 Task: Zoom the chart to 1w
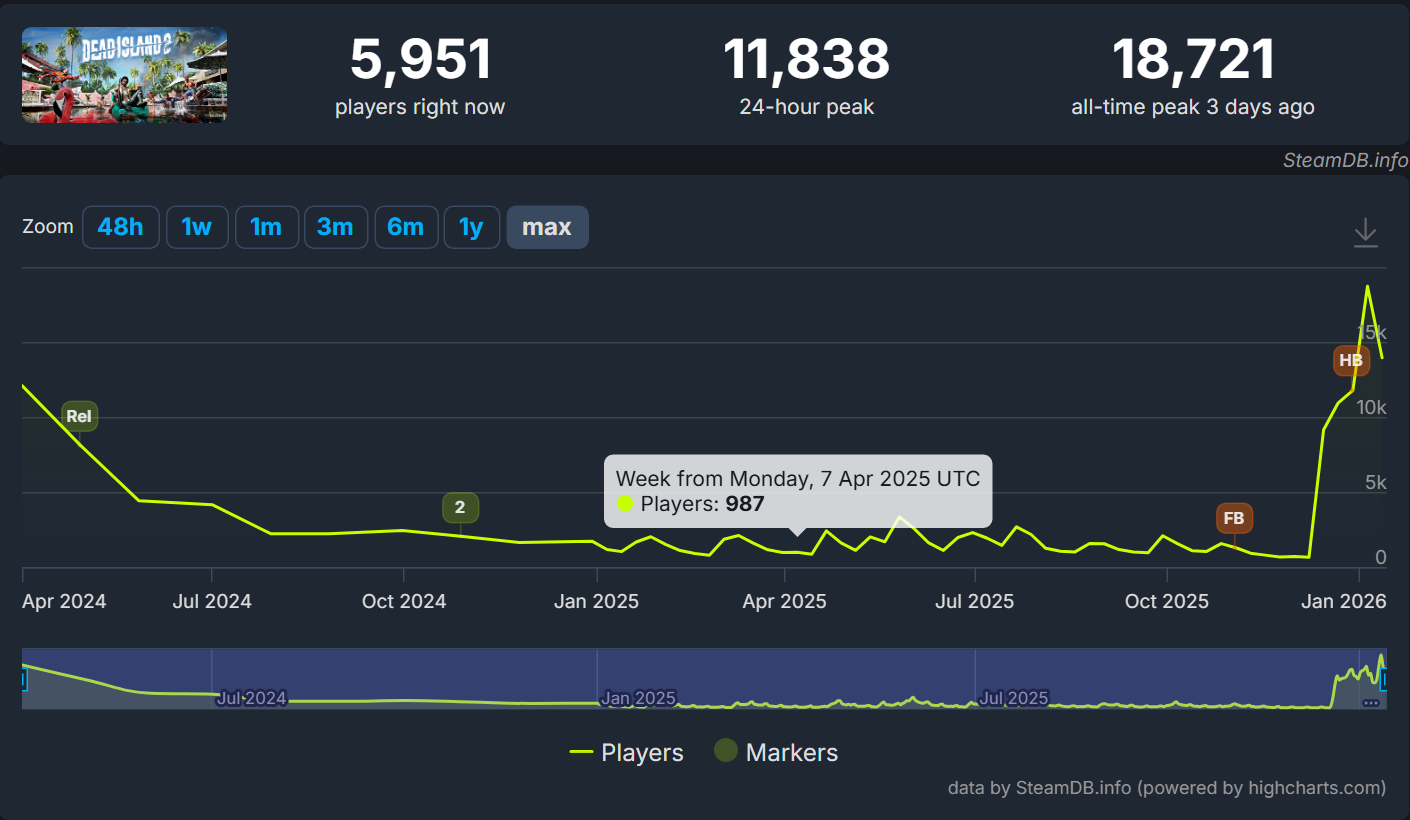[x=197, y=227]
